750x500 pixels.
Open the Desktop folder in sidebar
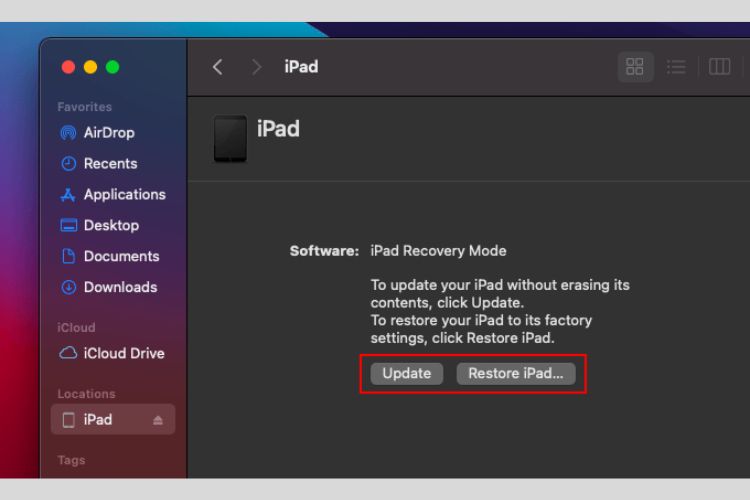111,226
